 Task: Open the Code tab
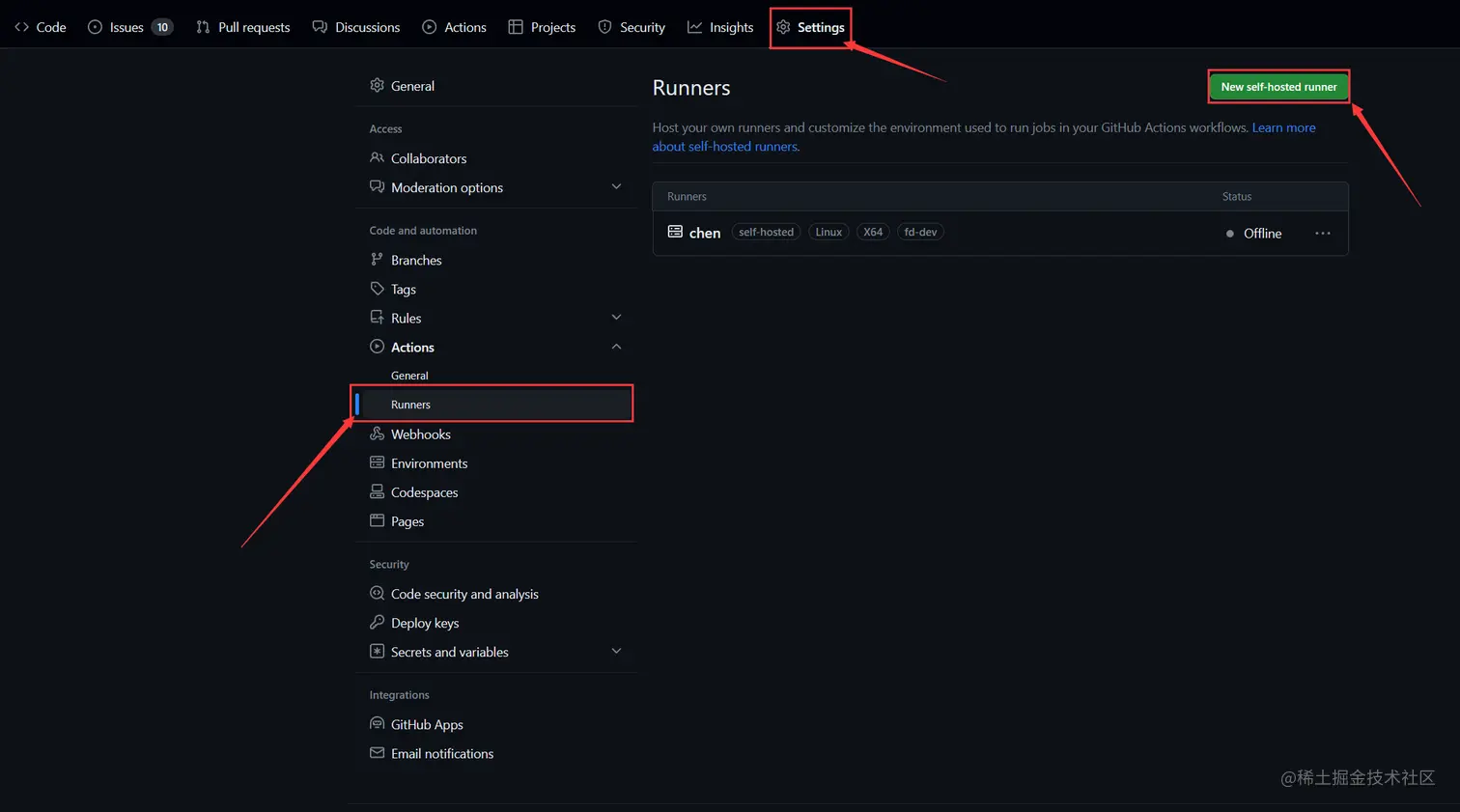click(41, 27)
